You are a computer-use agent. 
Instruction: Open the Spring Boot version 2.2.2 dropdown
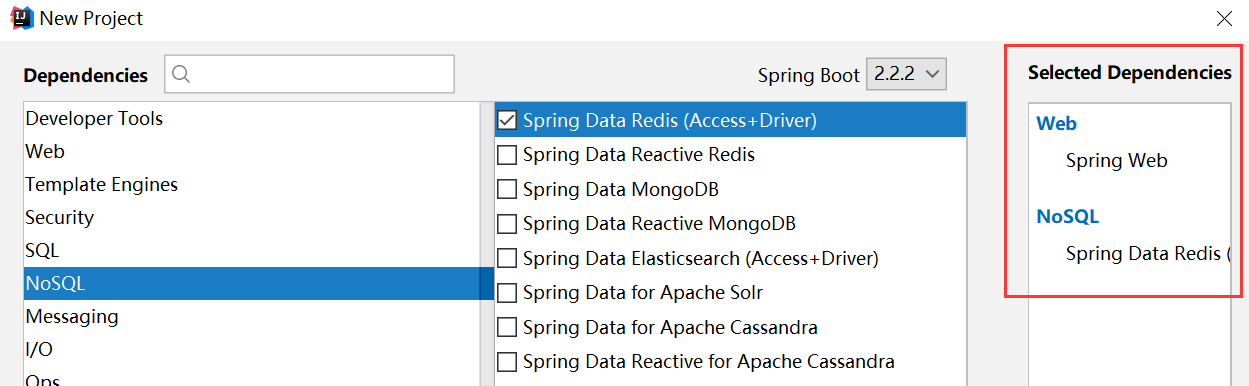906,74
